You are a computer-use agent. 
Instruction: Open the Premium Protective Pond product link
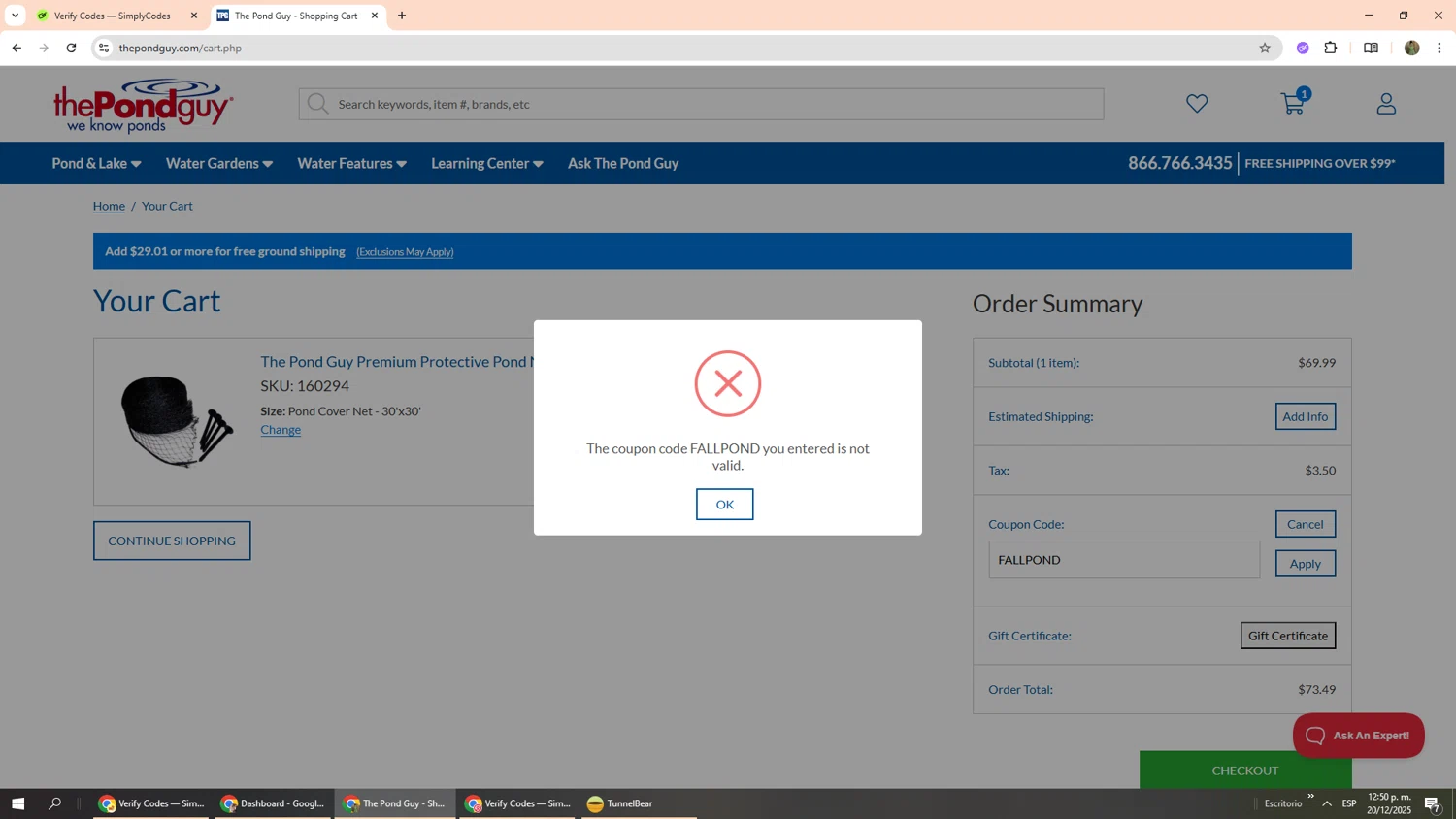pos(397,362)
